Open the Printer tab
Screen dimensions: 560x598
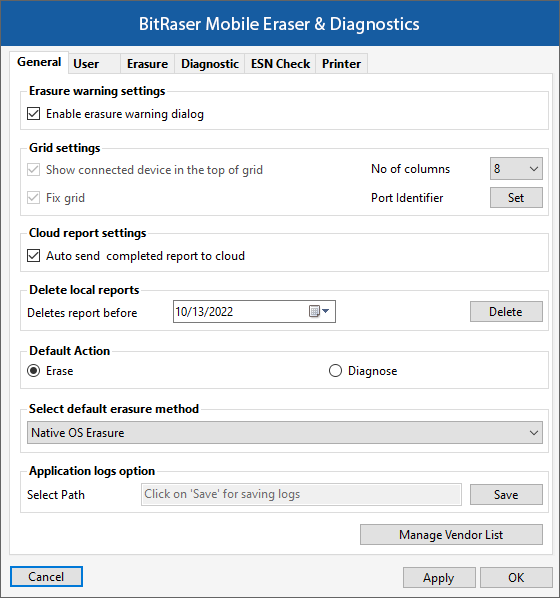[x=341, y=64]
